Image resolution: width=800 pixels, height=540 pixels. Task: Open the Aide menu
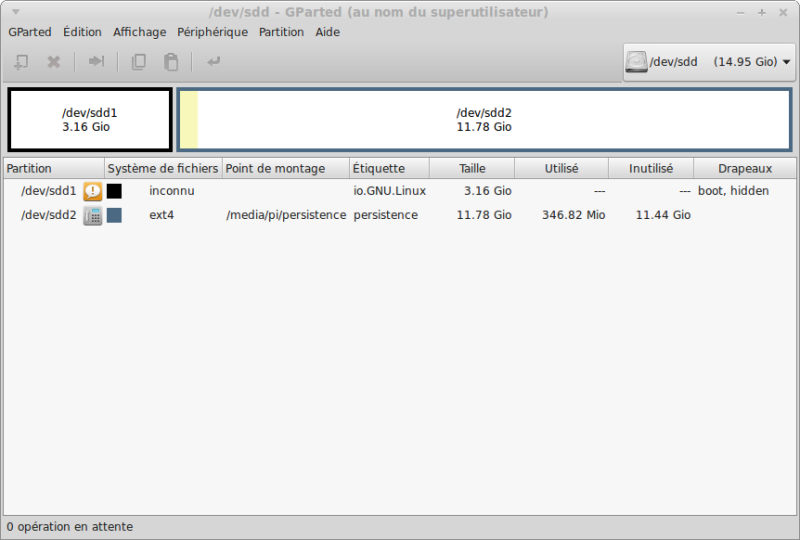(328, 32)
